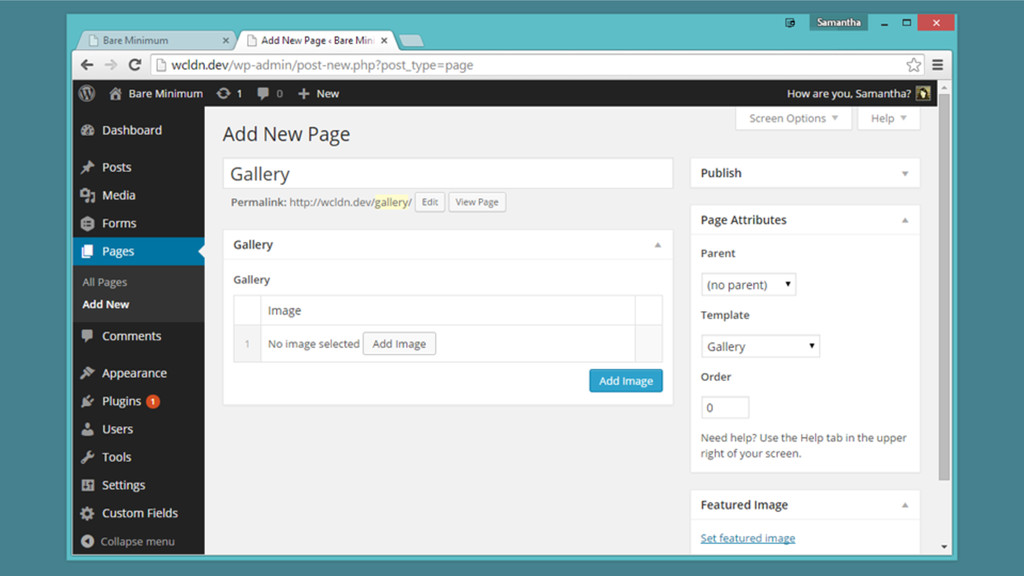Click the browser forward arrow
Screen dimensions: 1024x576
coord(111,65)
